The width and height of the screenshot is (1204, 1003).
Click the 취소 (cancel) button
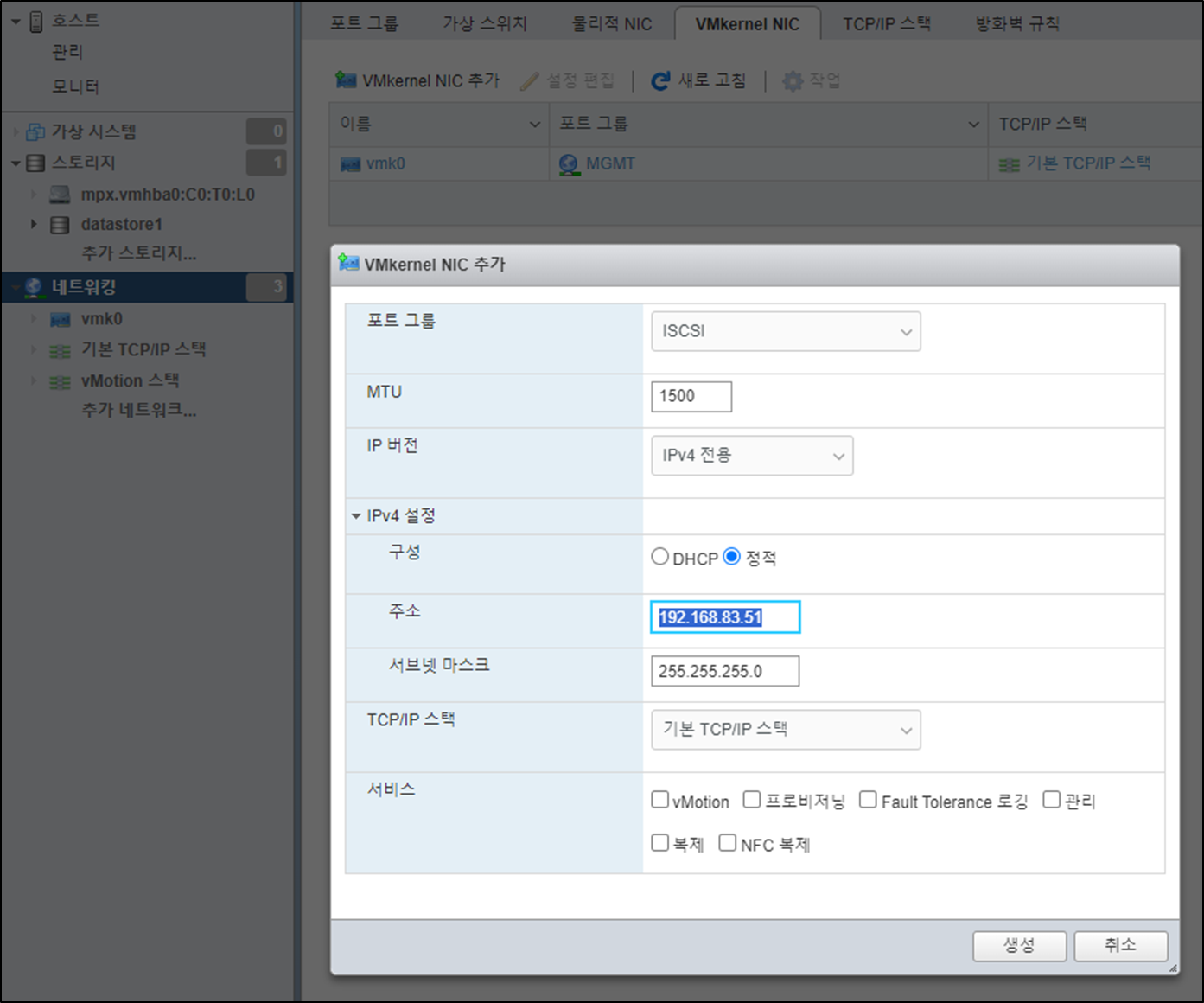point(1121,946)
